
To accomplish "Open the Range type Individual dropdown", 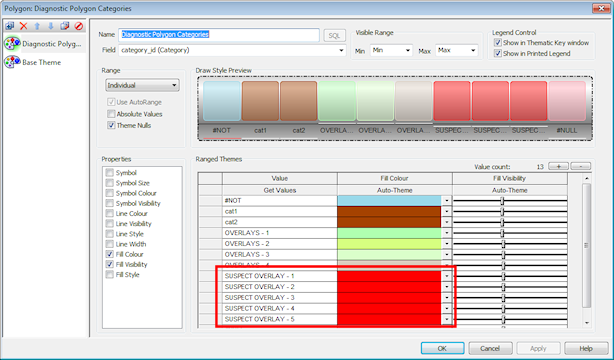I will pos(143,85).
